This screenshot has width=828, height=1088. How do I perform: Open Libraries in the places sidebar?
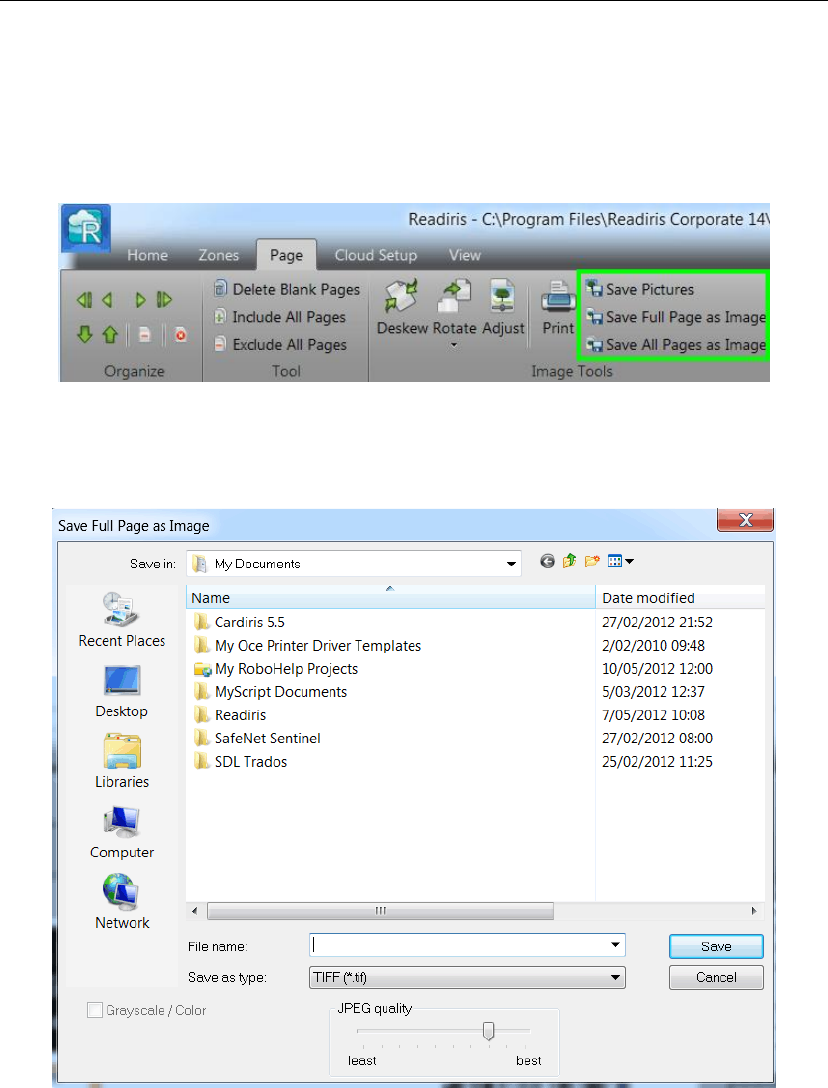(x=121, y=762)
